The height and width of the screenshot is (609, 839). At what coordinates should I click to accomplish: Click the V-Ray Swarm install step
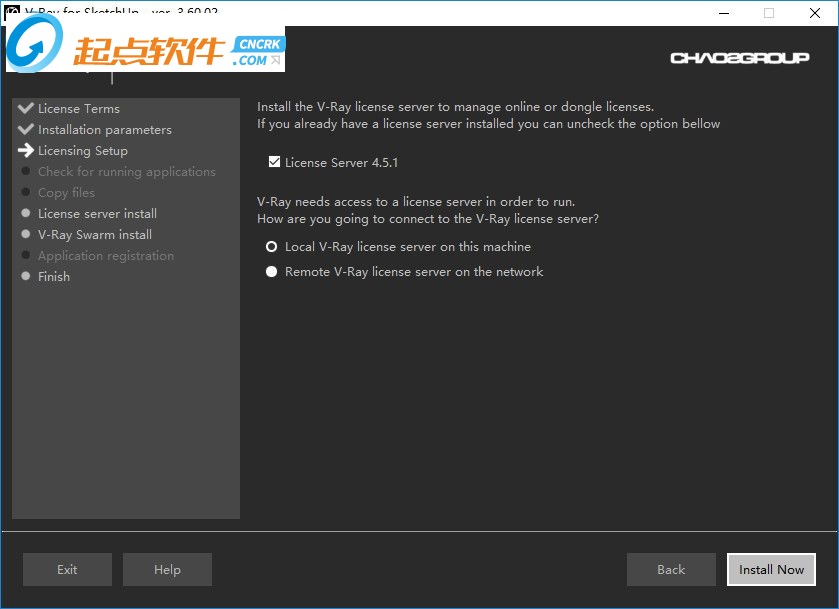(95, 234)
